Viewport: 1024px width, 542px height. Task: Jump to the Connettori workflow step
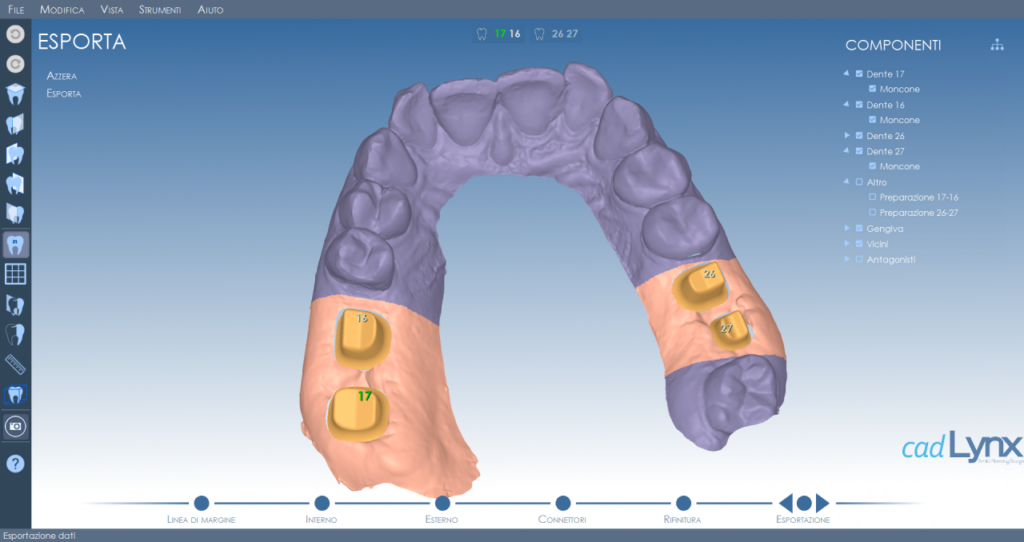point(562,503)
